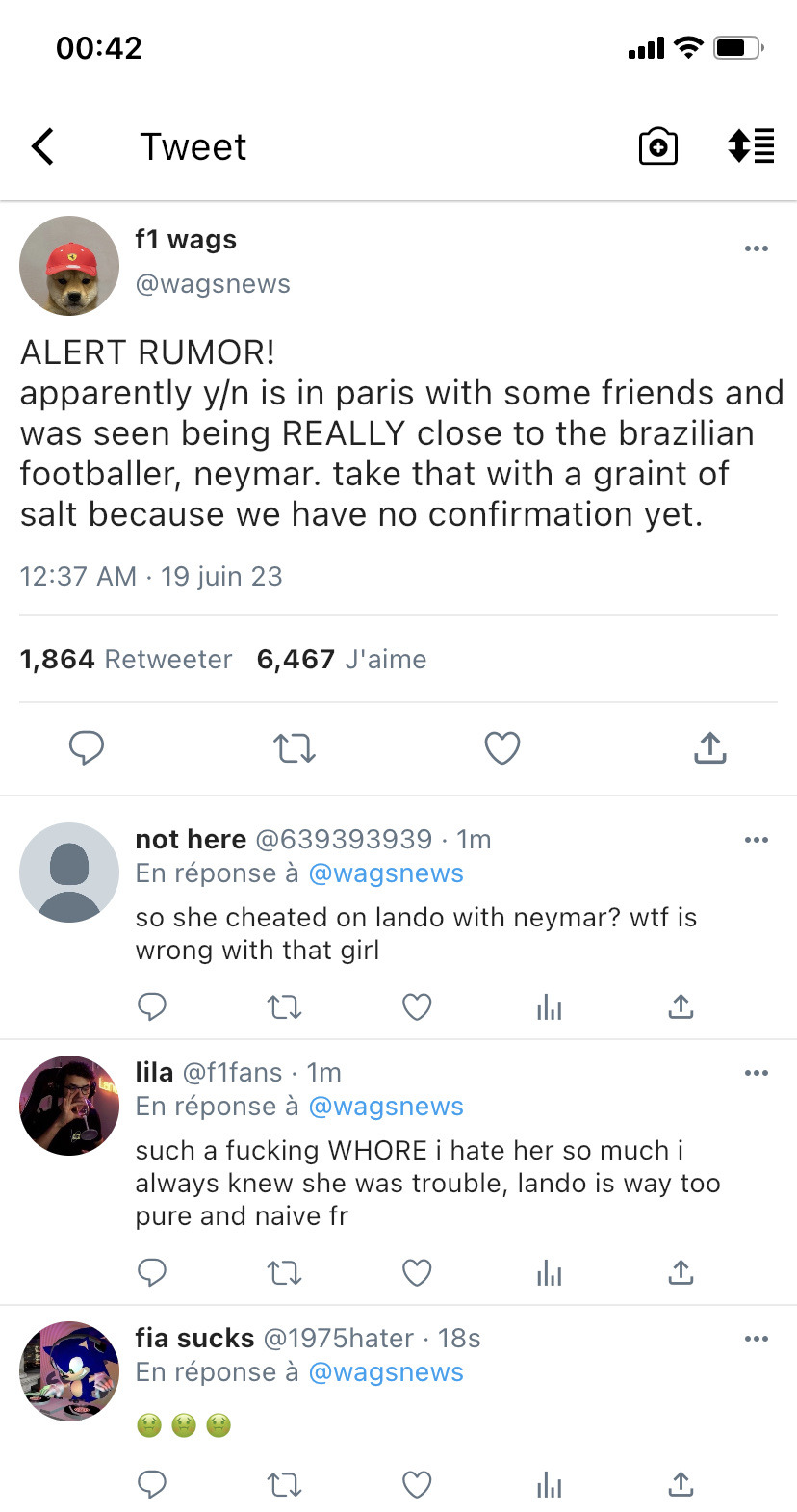Open fia sucks Sonic avatar

69,1371
